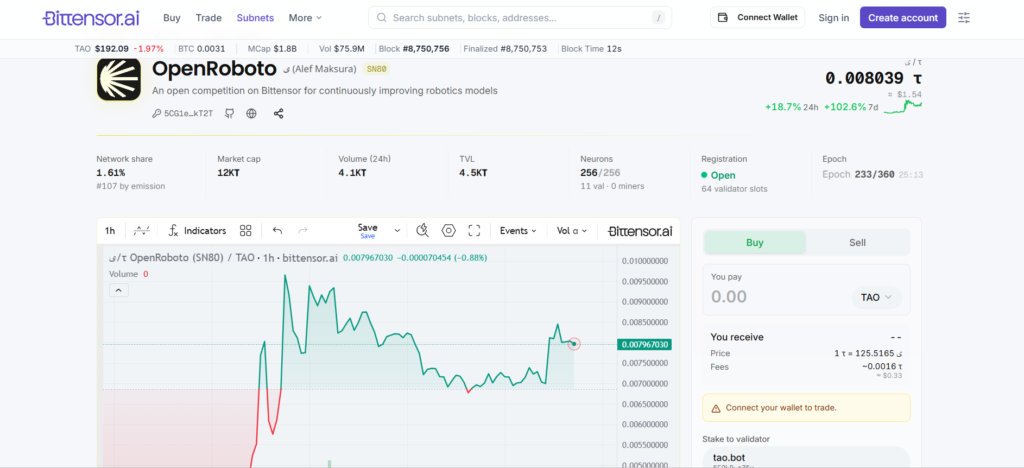
Task: Redo the chart action
Action: 302,230
